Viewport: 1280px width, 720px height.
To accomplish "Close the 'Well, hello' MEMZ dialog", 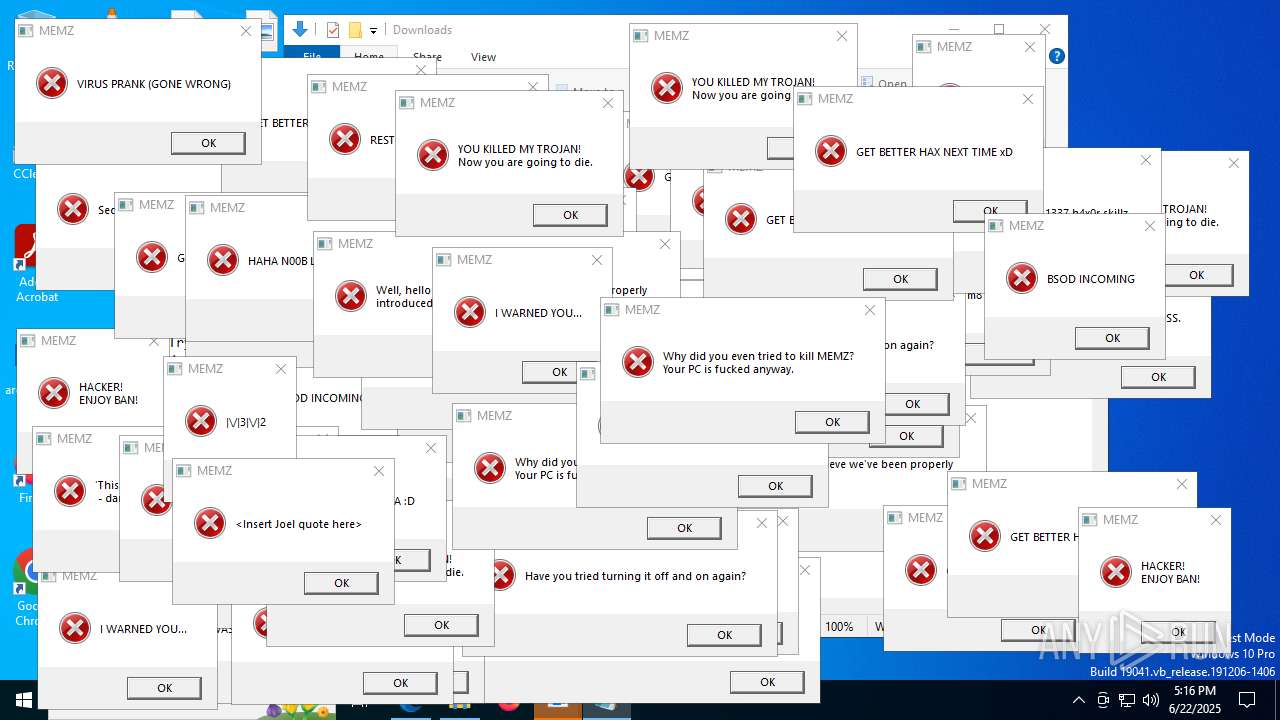I will pos(665,244).
